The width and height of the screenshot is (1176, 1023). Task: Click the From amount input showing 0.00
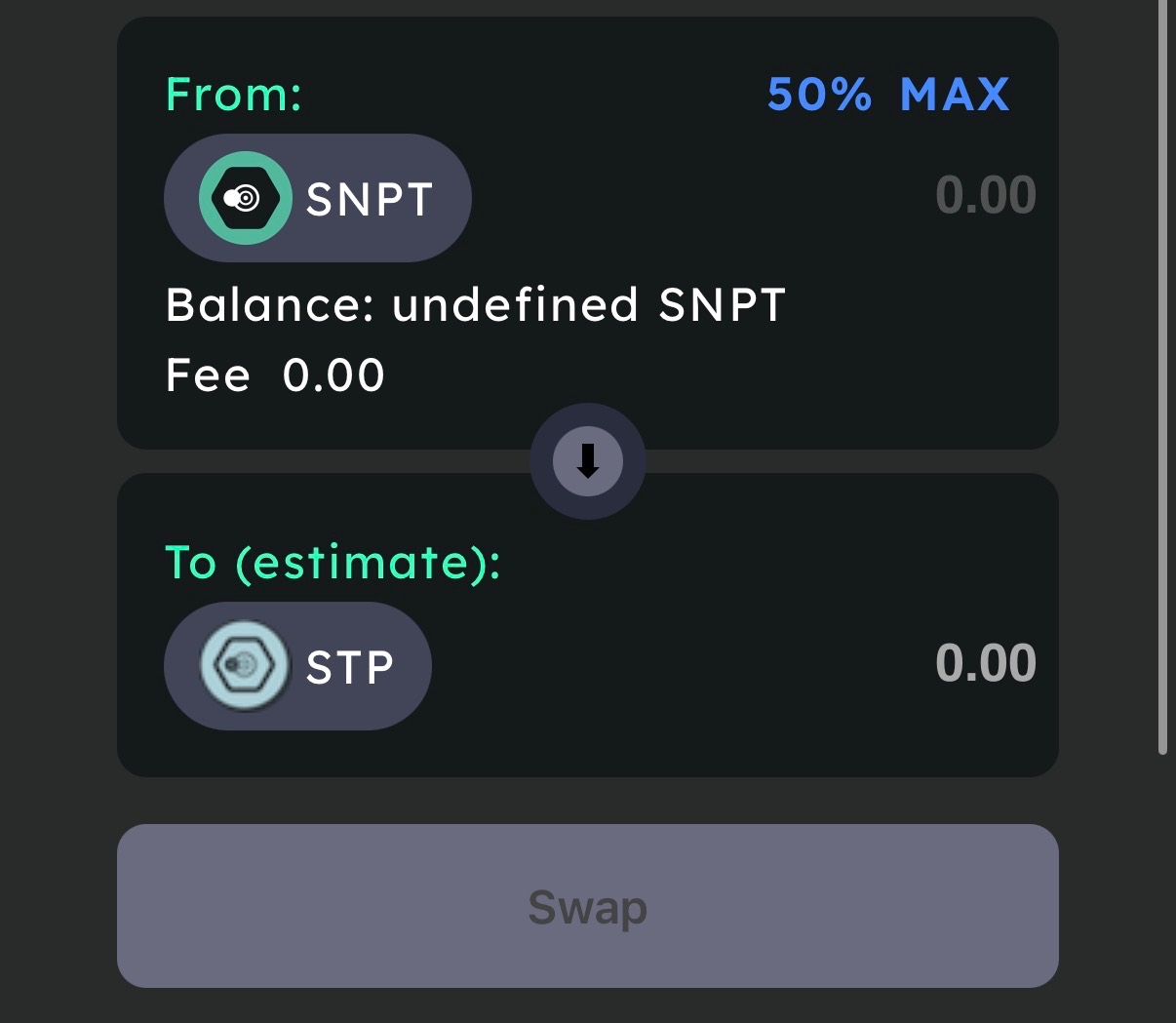click(x=986, y=194)
